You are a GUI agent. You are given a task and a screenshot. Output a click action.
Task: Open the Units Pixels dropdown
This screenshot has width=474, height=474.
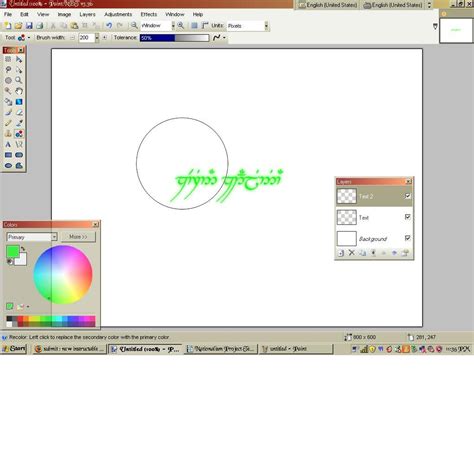click(266, 26)
